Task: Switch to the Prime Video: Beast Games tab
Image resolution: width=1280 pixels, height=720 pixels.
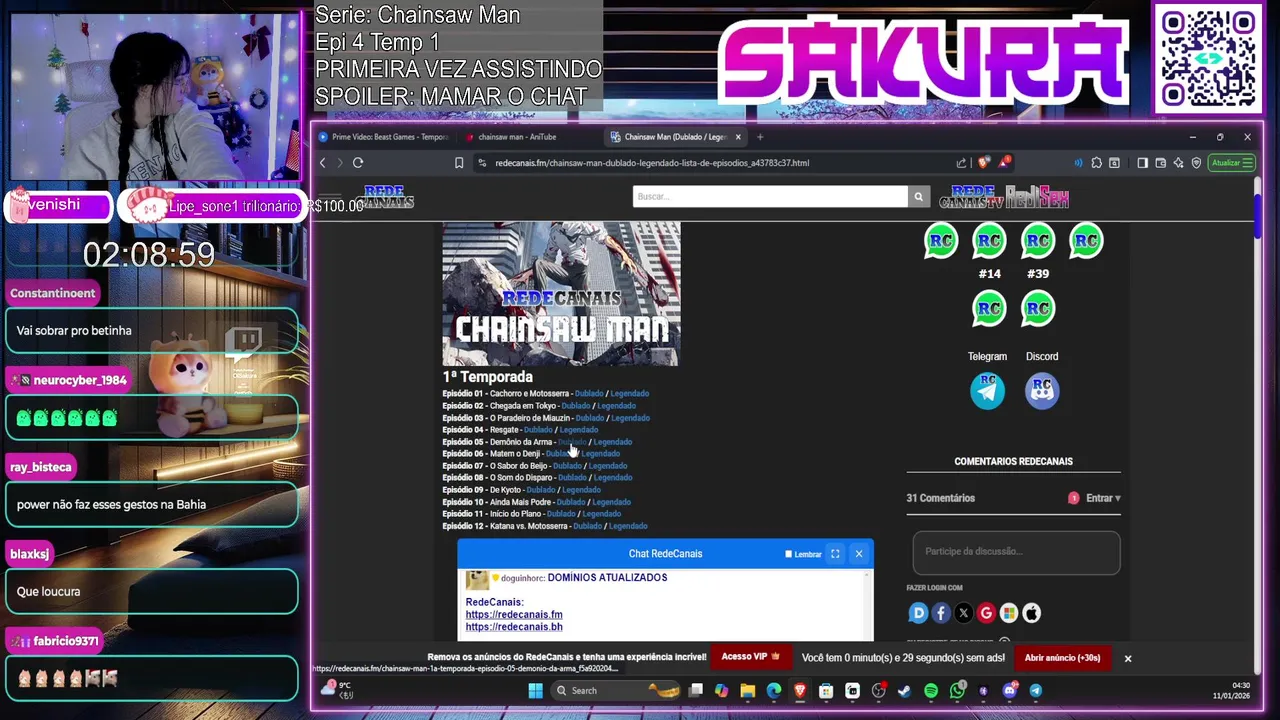Action: coord(385,137)
